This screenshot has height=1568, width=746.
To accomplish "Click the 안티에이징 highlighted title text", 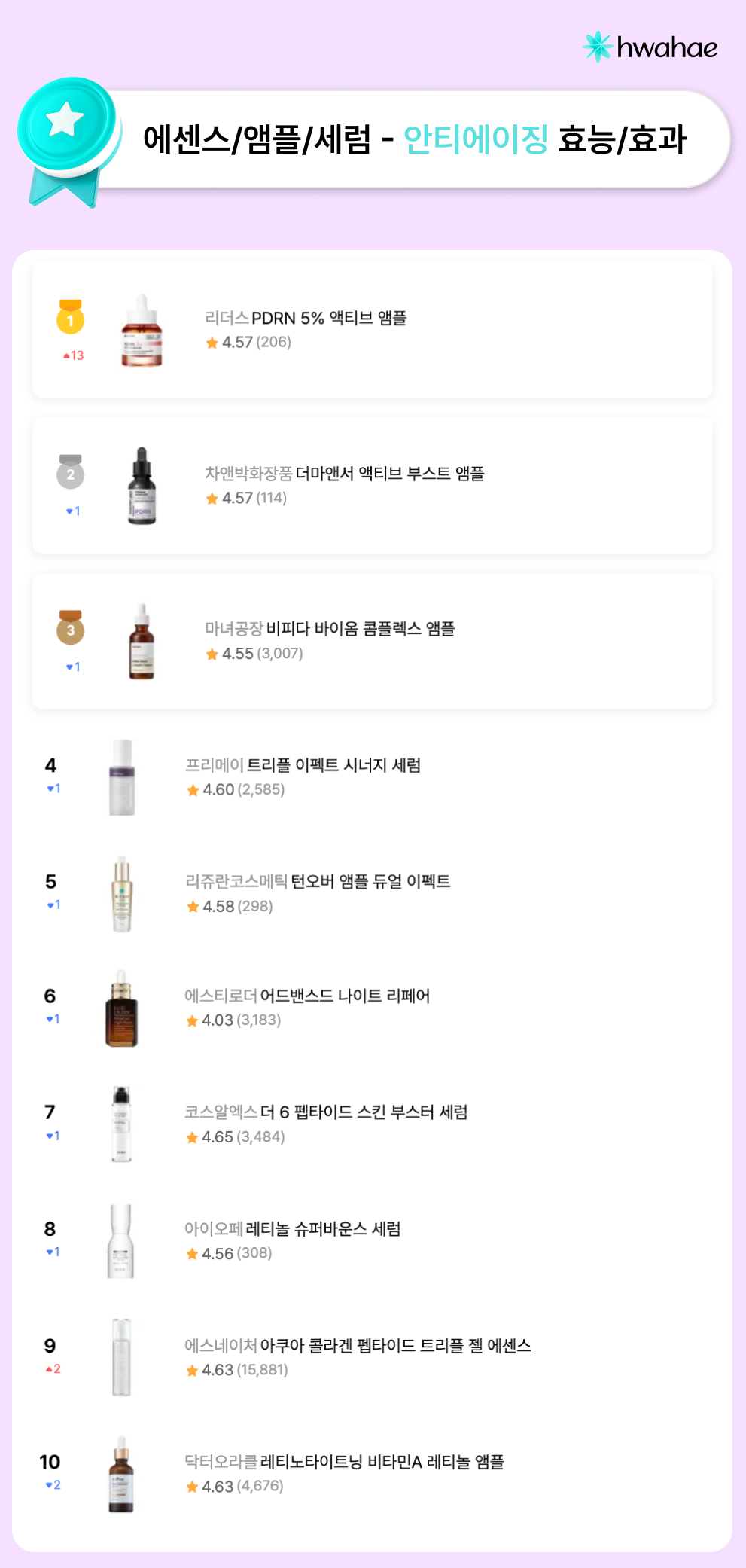I will [476, 139].
